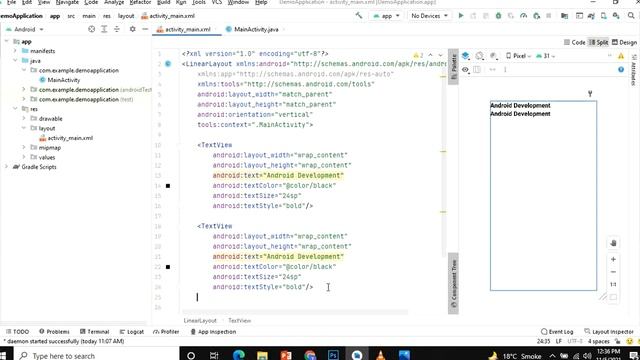Open the Navigate menu
The width and height of the screenshot is (640, 360).
point(67,2)
